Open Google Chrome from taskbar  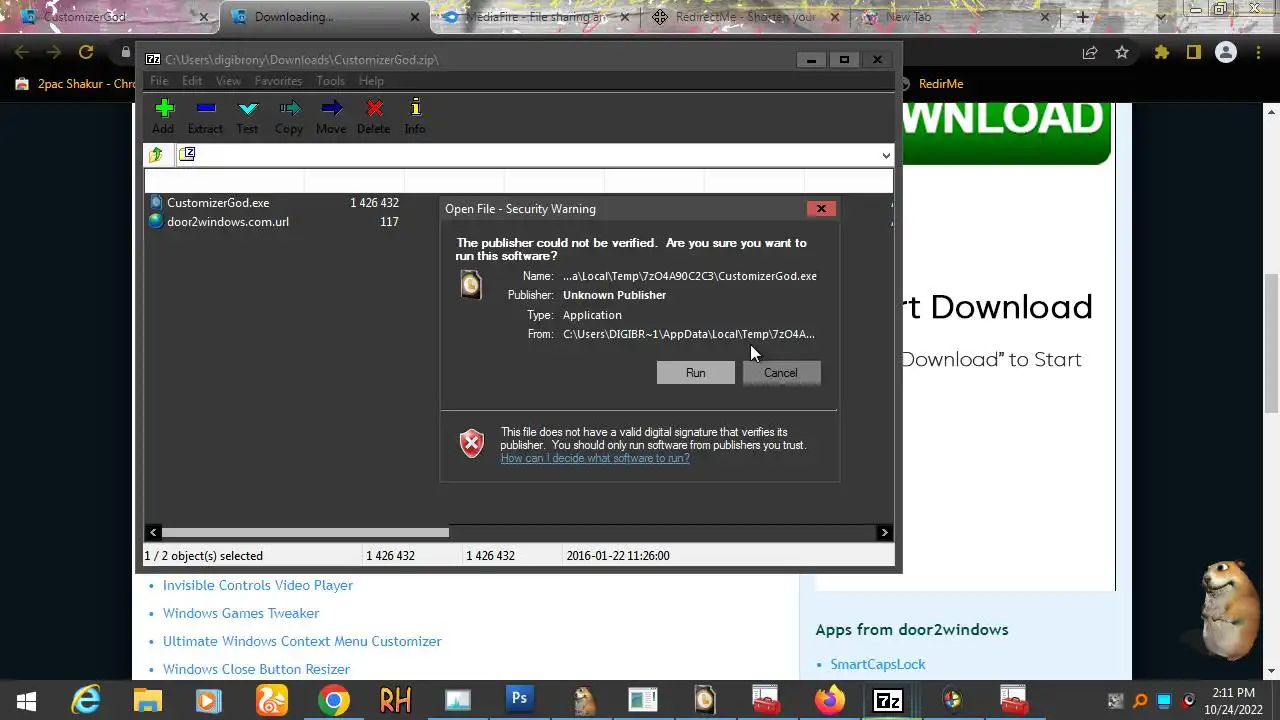[333, 701]
